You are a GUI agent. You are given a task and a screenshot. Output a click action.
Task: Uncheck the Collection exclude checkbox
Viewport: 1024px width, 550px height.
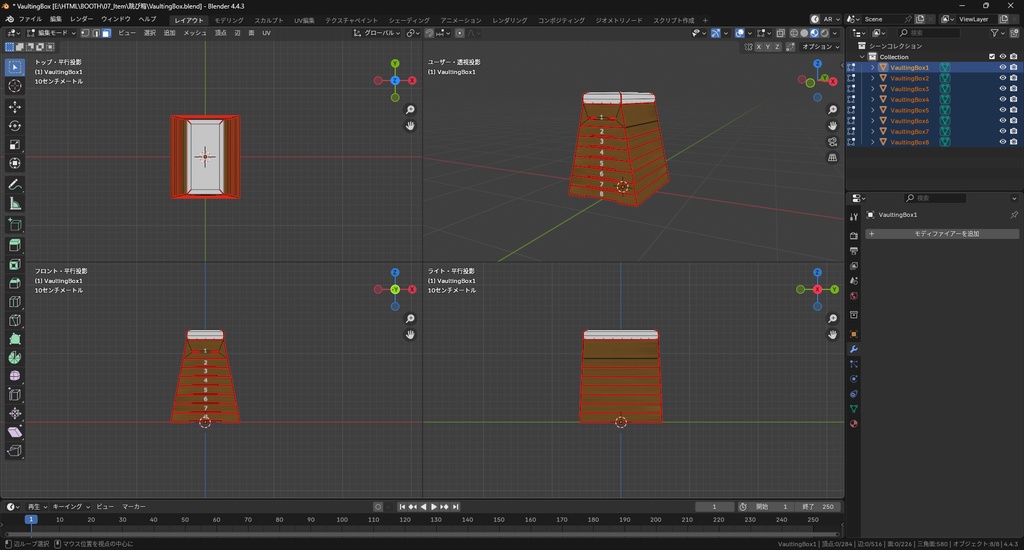pyautogui.click(x=991, y=57)
